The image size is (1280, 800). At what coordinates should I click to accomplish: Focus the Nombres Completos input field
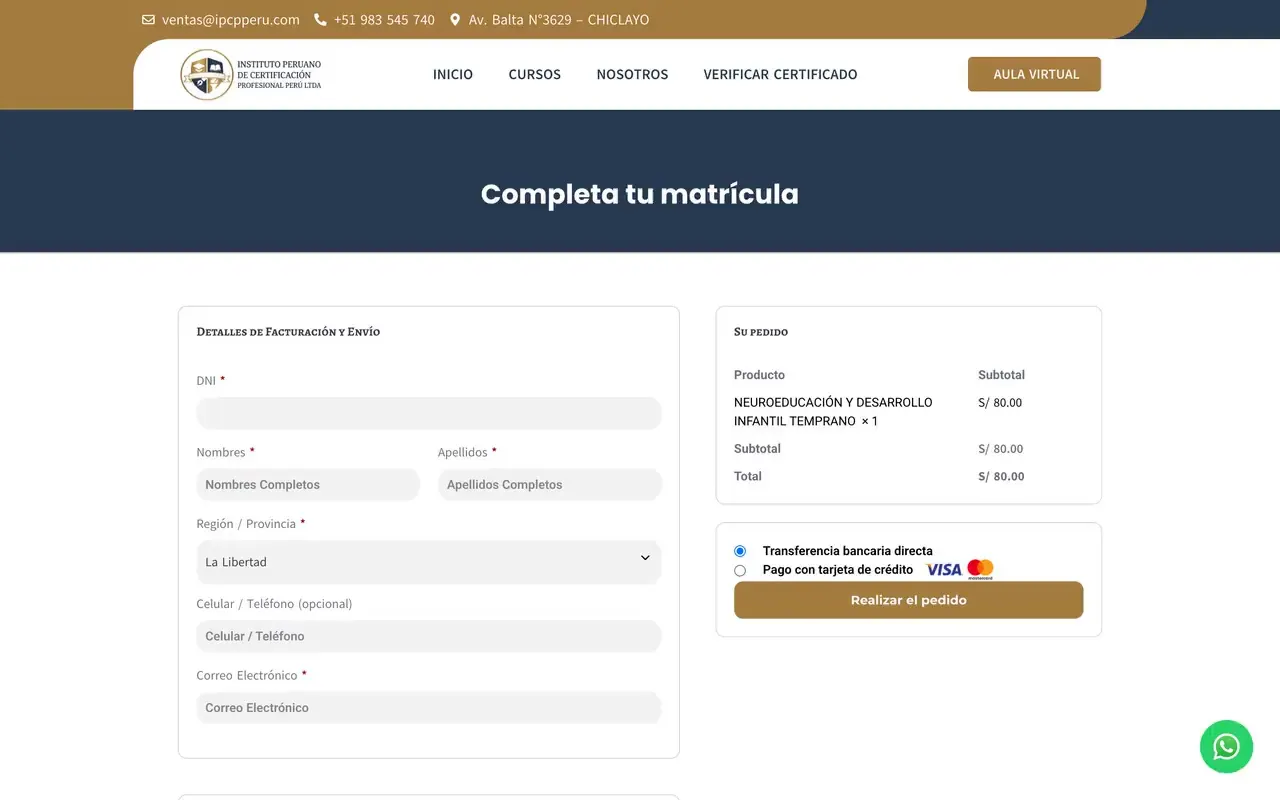point(308,485)
